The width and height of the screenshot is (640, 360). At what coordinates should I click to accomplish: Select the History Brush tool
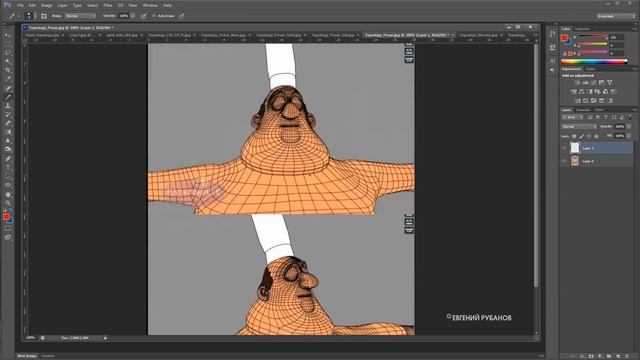tap(8, 115)
